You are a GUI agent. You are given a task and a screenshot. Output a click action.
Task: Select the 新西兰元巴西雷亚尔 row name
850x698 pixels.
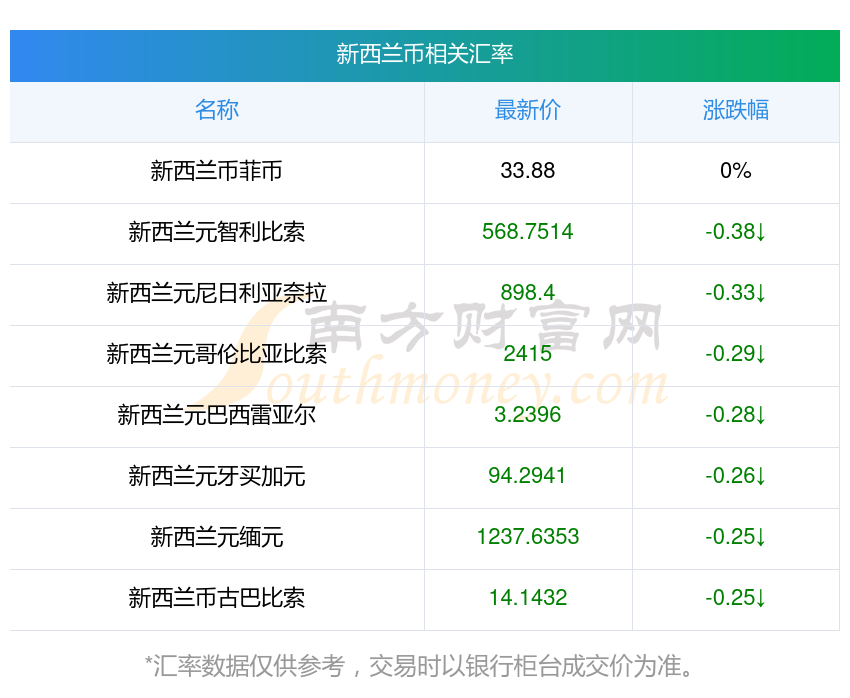(x=217, y=415)
